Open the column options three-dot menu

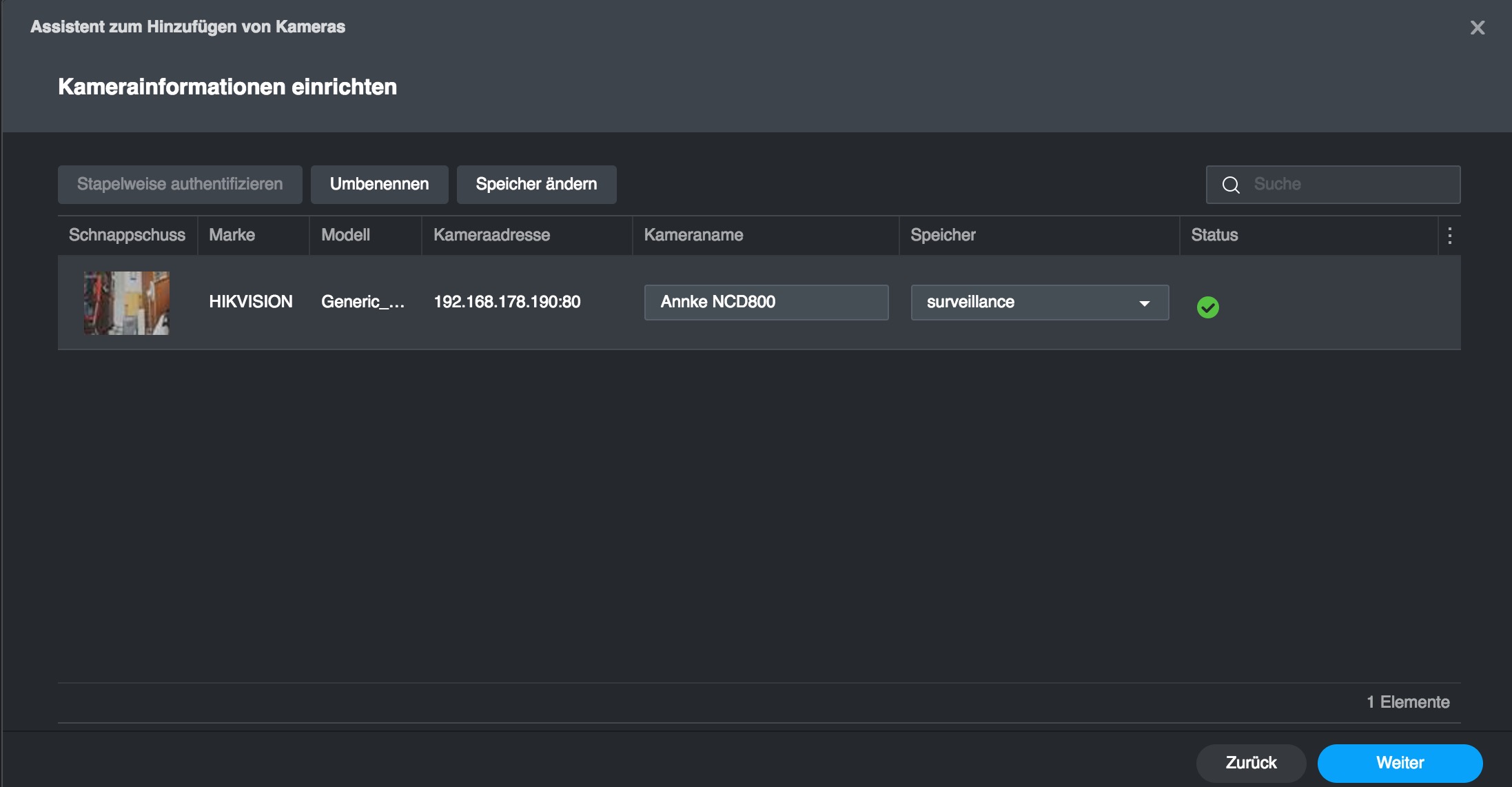[x=1449, y=236]
